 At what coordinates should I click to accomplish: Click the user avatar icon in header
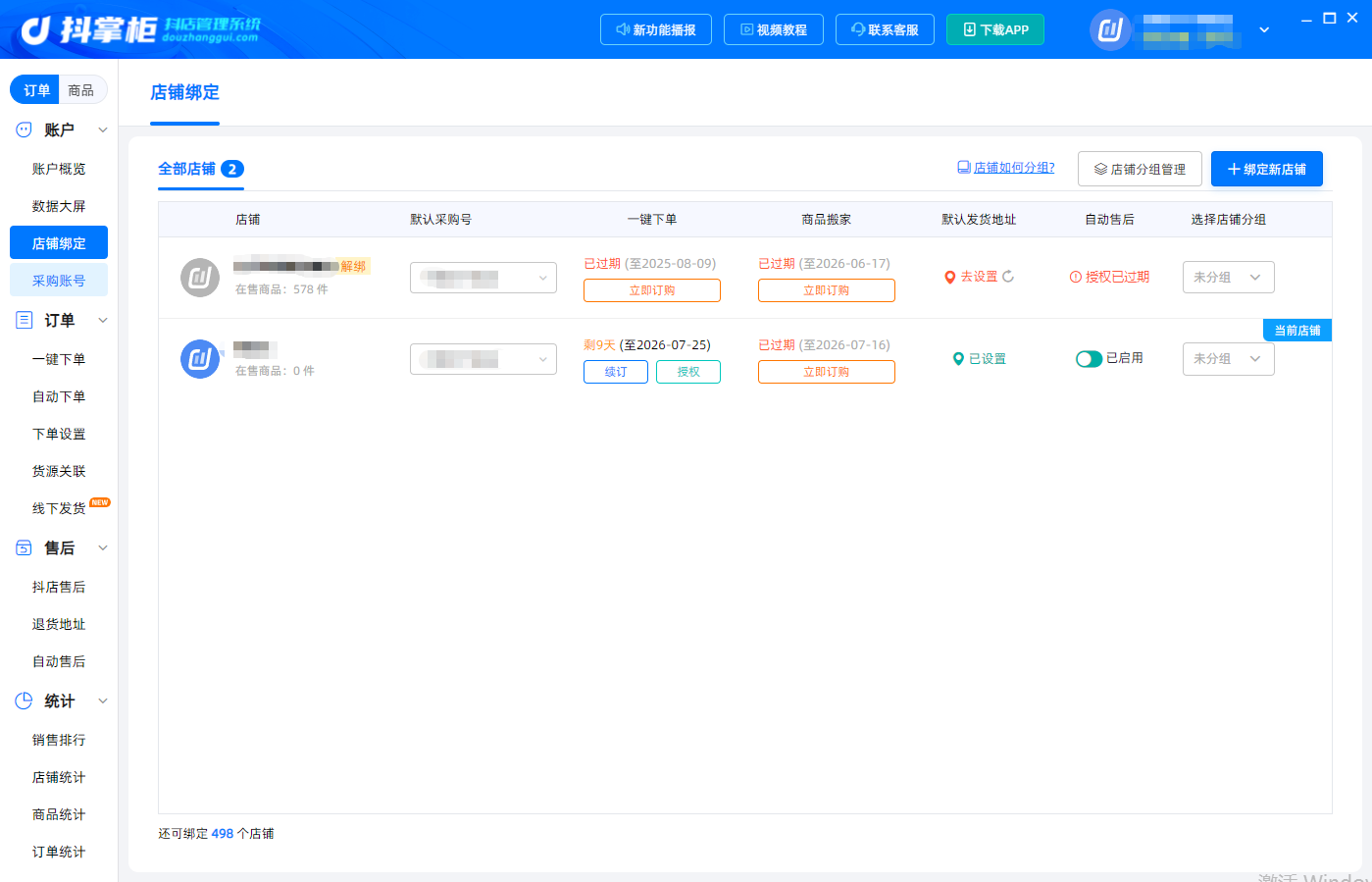click(x=1110, y=30)
